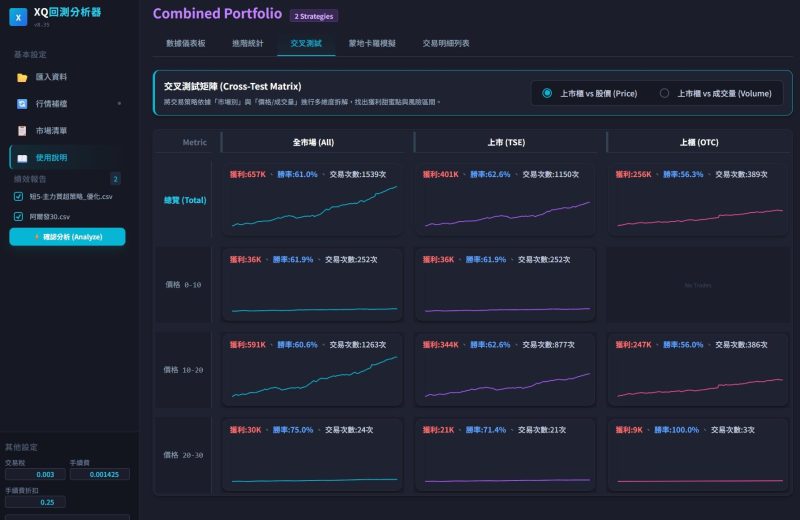800x520 pixels.
Task: Select the 上市櫃 vs 股價 (Price) radio option
Action: click(x=547, y=93)
